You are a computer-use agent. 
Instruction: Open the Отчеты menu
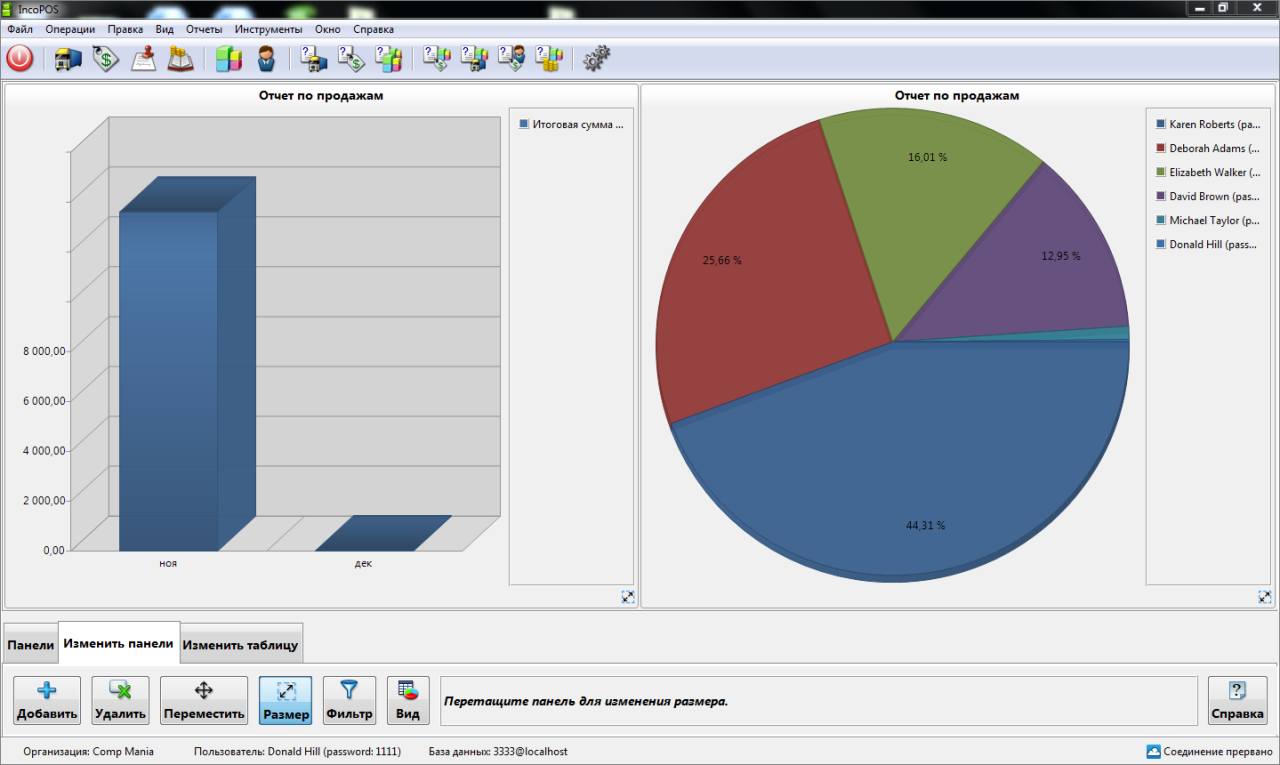[x=204, y=29]
